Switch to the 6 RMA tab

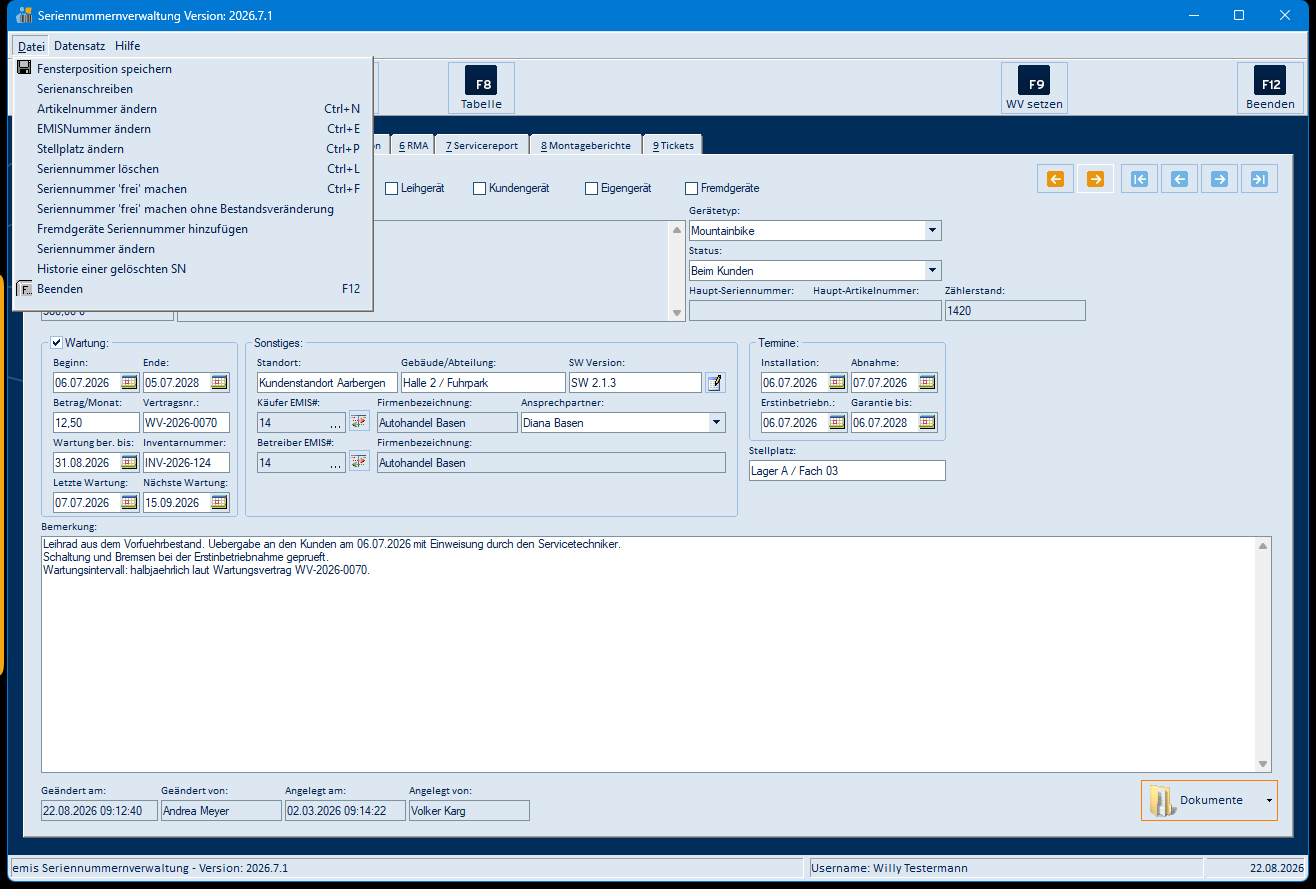[413, 145]
